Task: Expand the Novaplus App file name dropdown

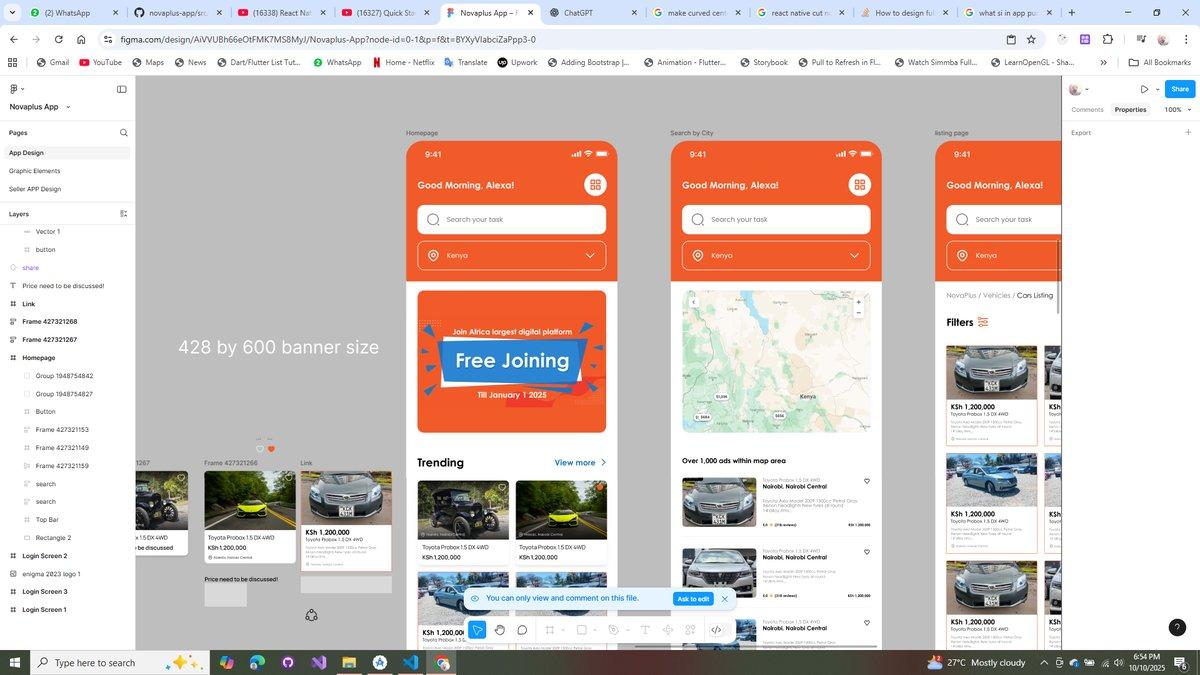Action: (68, 107)
